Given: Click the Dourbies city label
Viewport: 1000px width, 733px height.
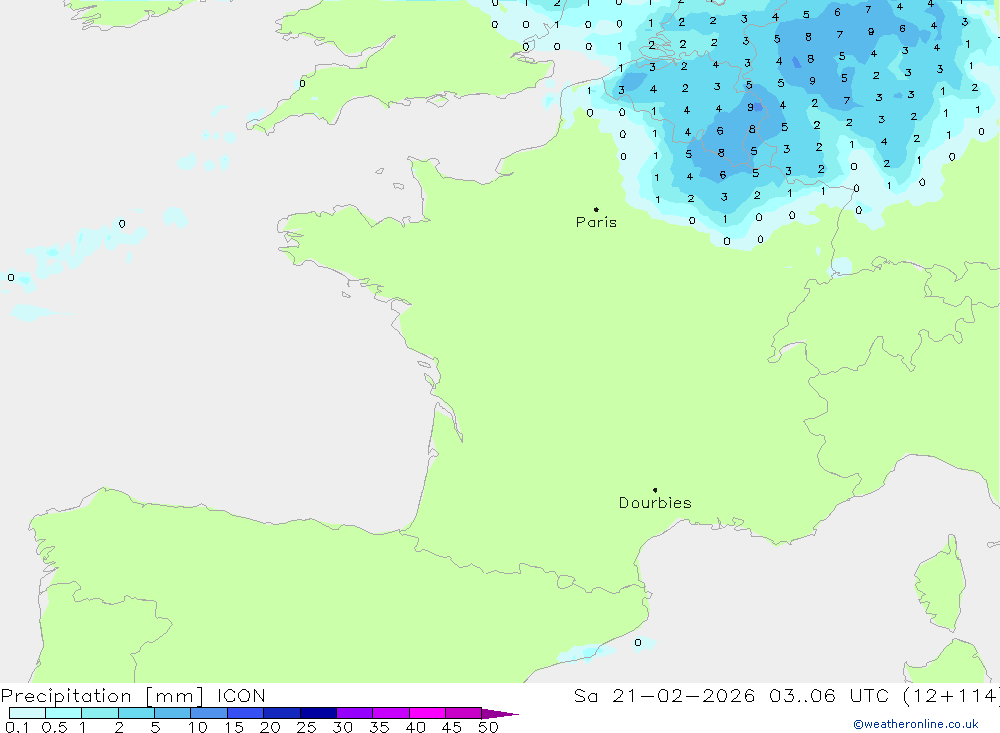Looking at the screenshot, I should tap(655, 503).
